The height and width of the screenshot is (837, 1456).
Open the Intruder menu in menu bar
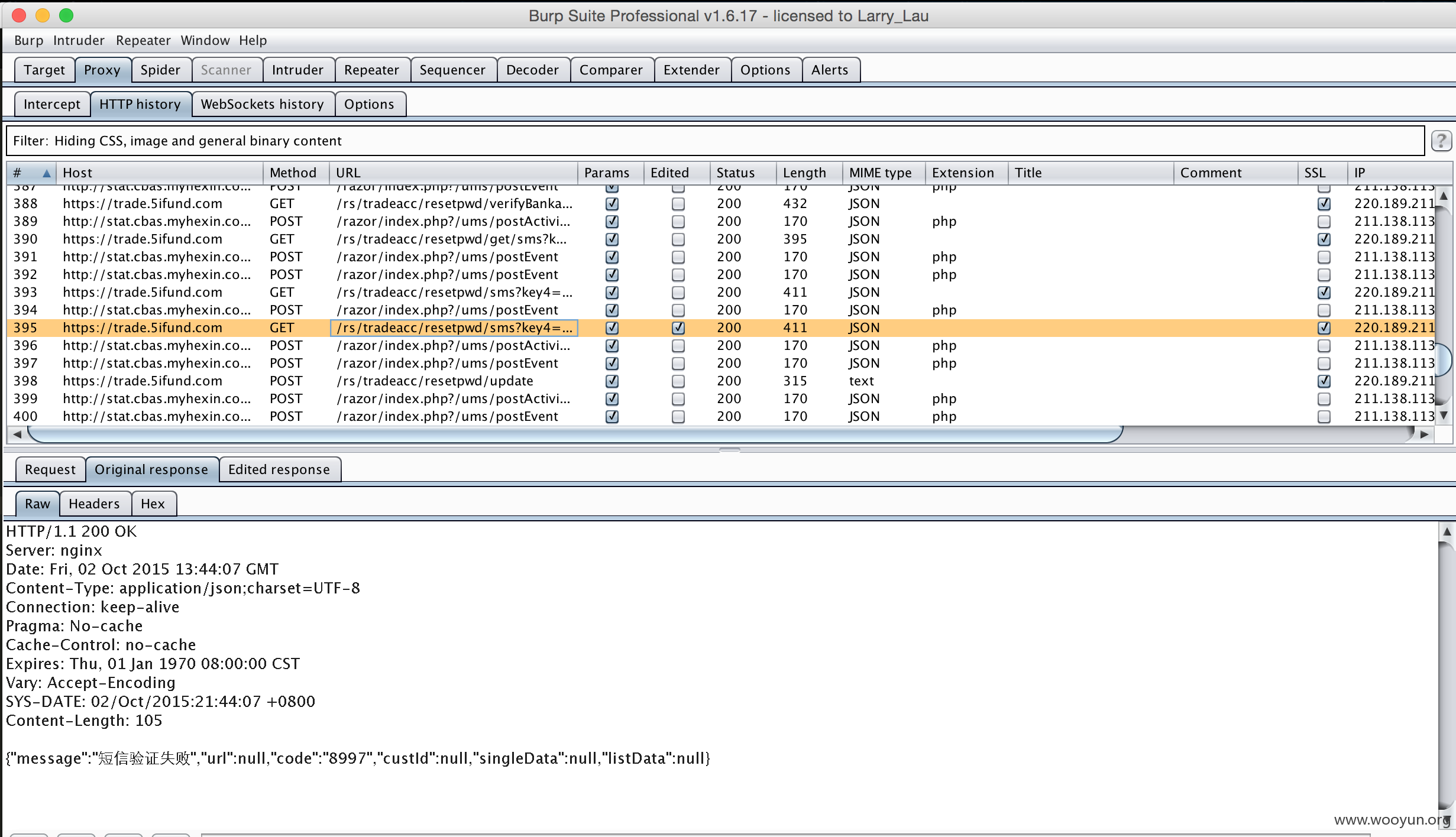(x=79, y=40)
